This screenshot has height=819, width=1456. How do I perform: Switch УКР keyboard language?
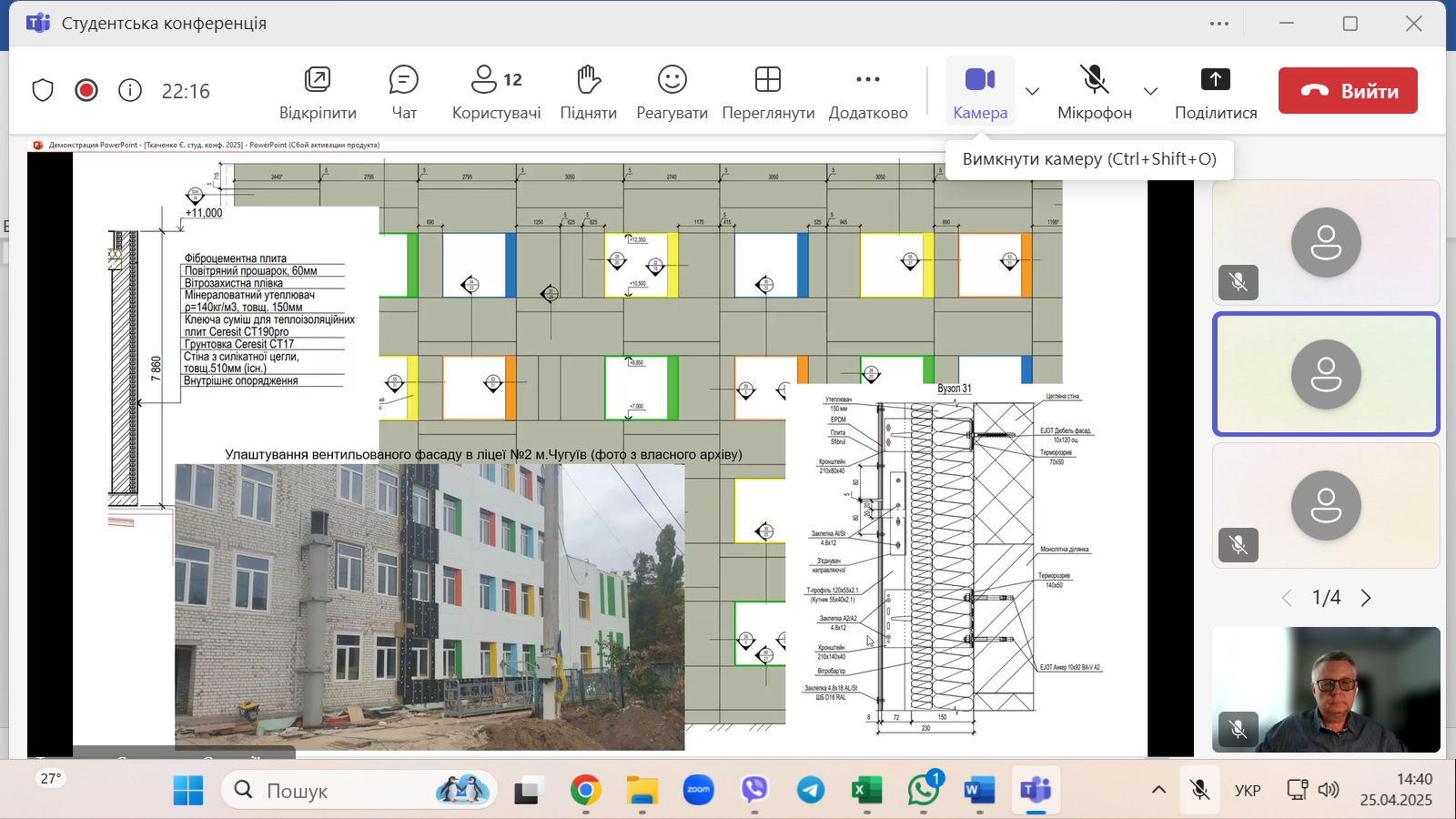point(1248,790)
